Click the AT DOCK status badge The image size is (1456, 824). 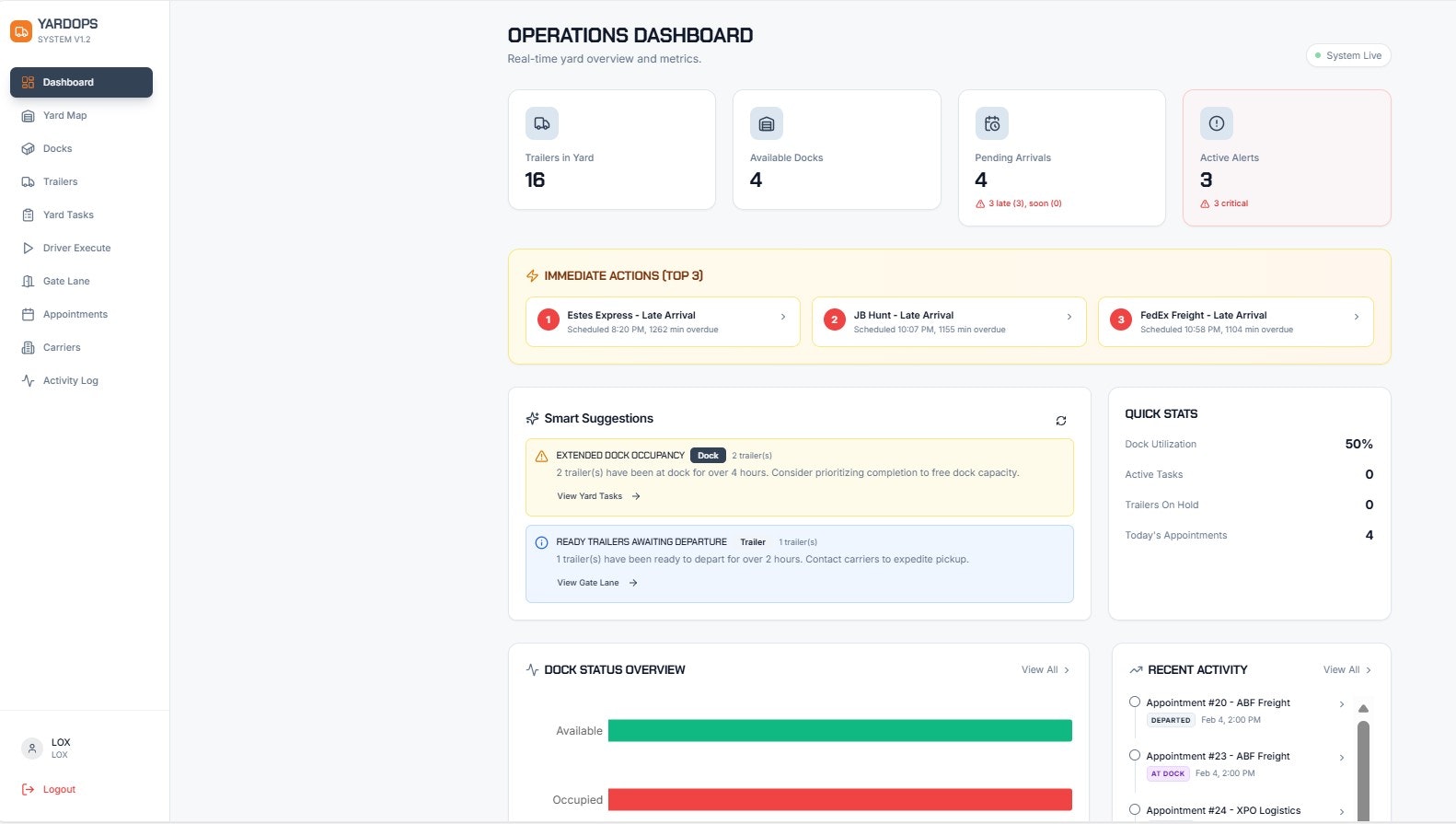pos(1168,773)
